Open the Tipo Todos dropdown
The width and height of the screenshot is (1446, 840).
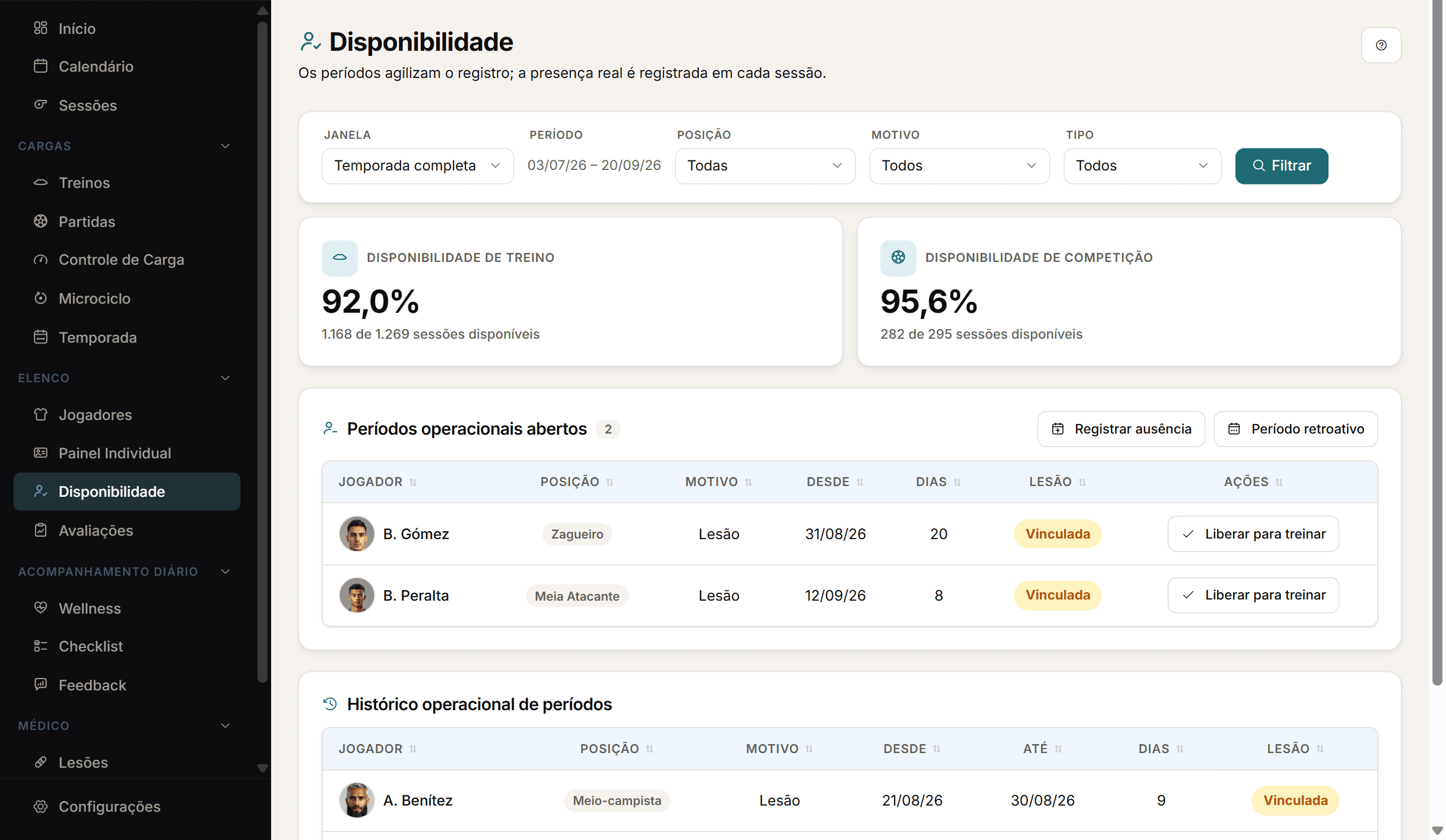(1142, 166)
